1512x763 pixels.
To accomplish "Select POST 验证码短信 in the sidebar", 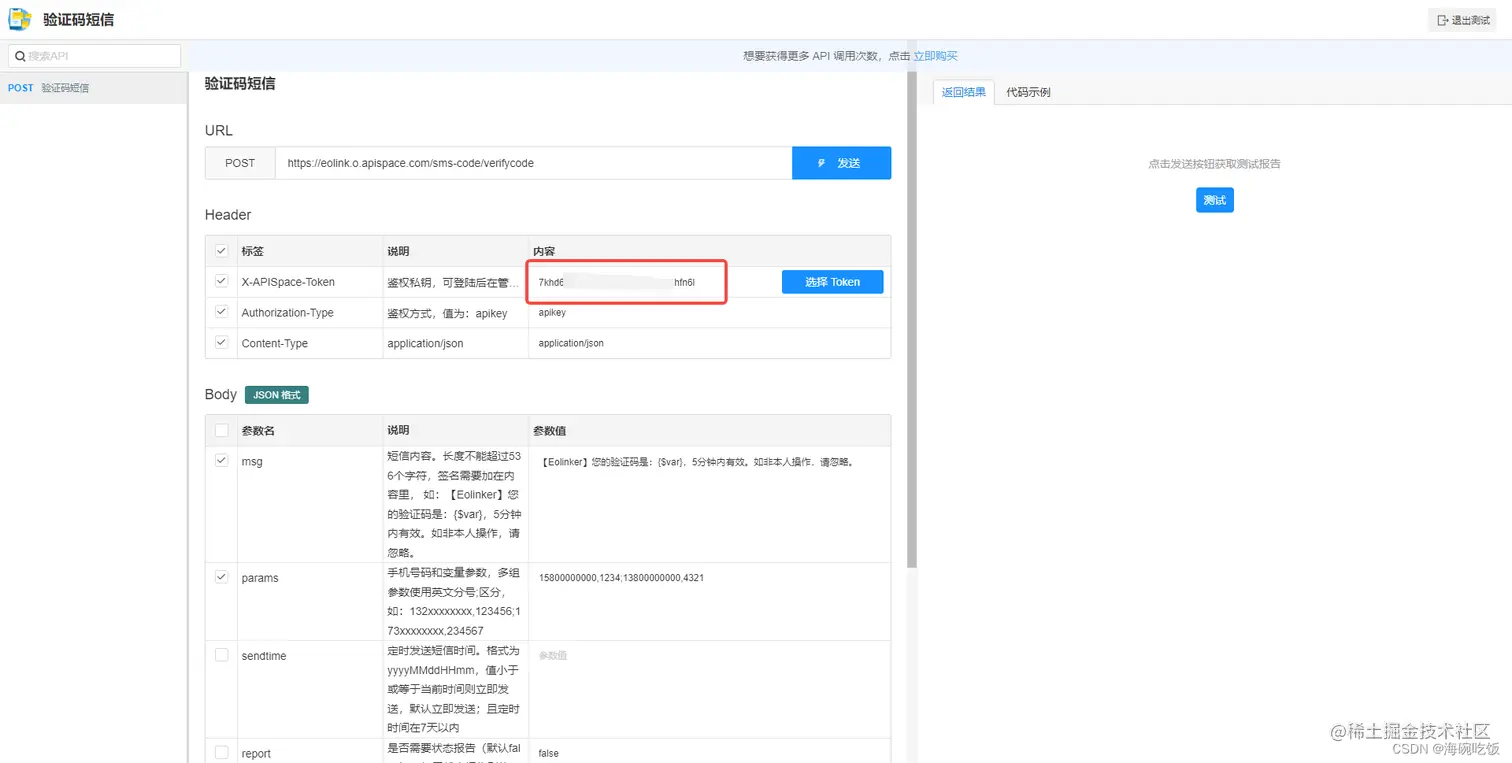I will 60,88.
